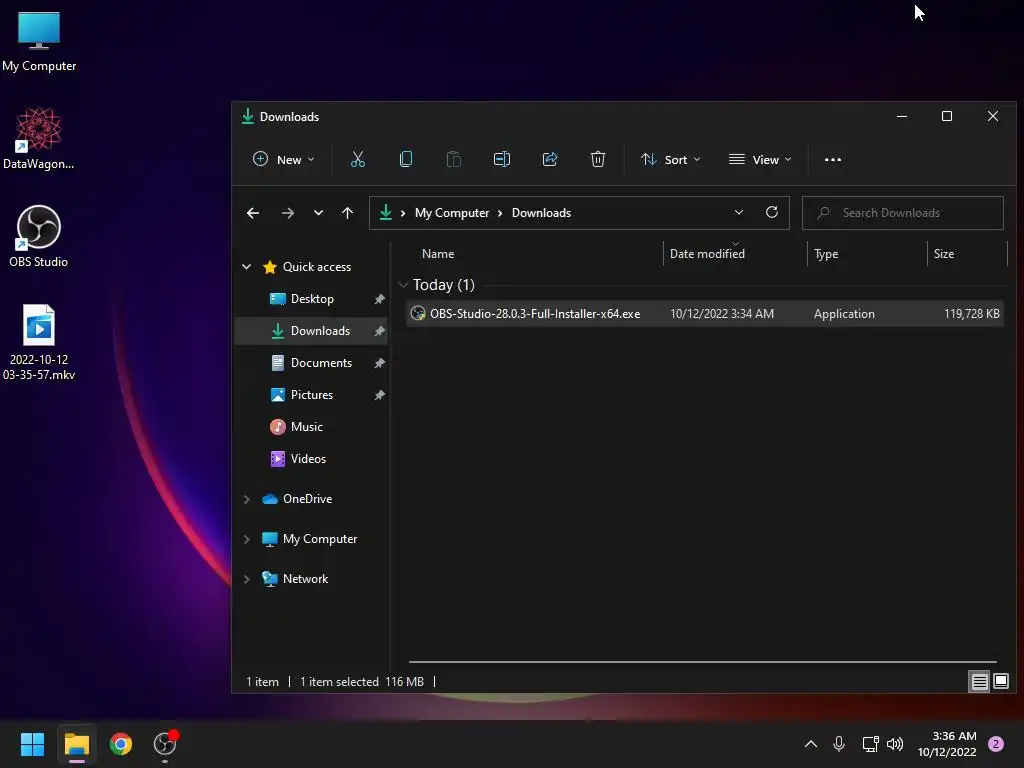This screenshot has width=1024, height=768.
Task: Click the volume speaker tray icon
Action: pos(895,744)
